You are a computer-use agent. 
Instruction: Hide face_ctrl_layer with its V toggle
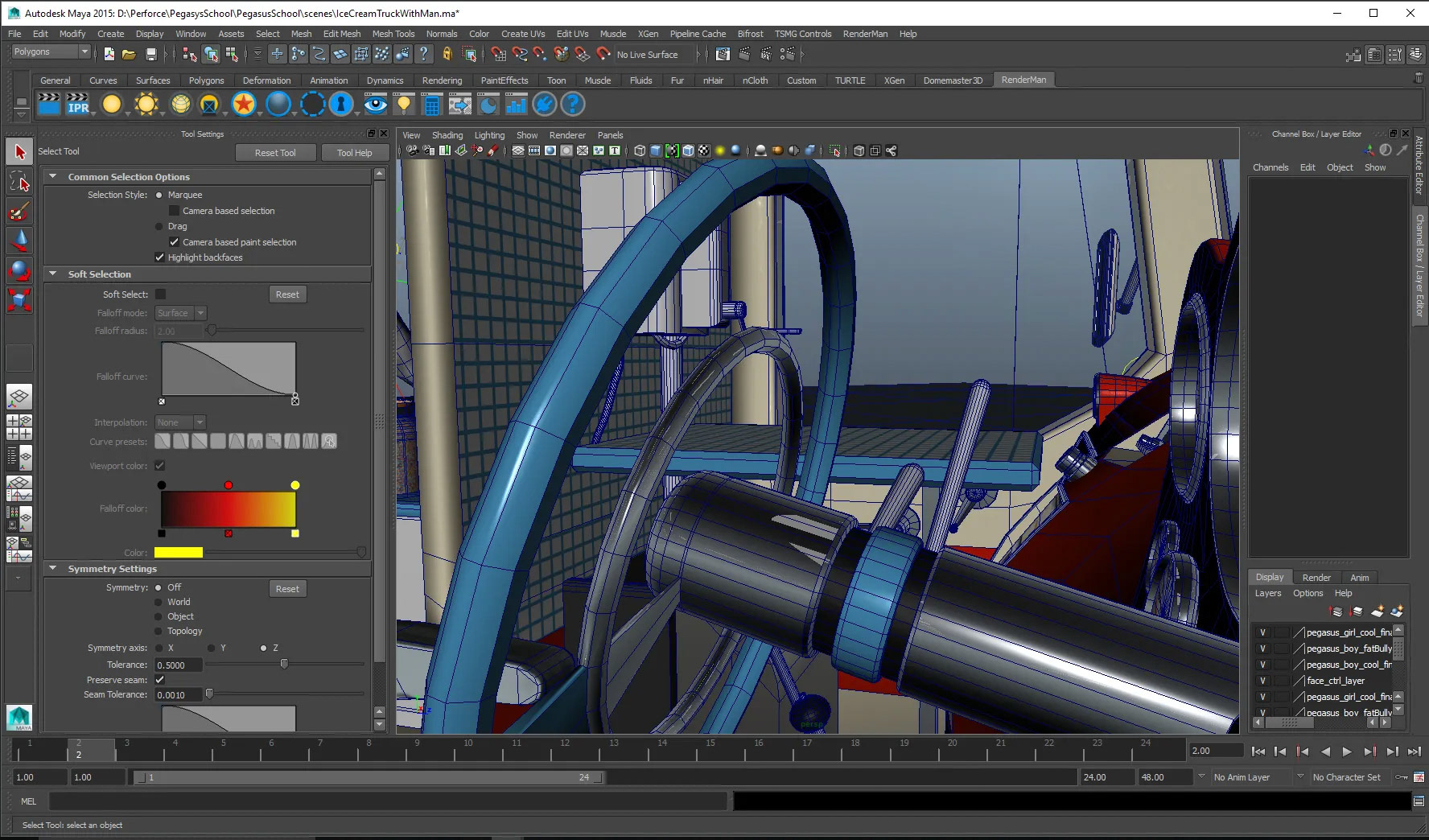1262,681
